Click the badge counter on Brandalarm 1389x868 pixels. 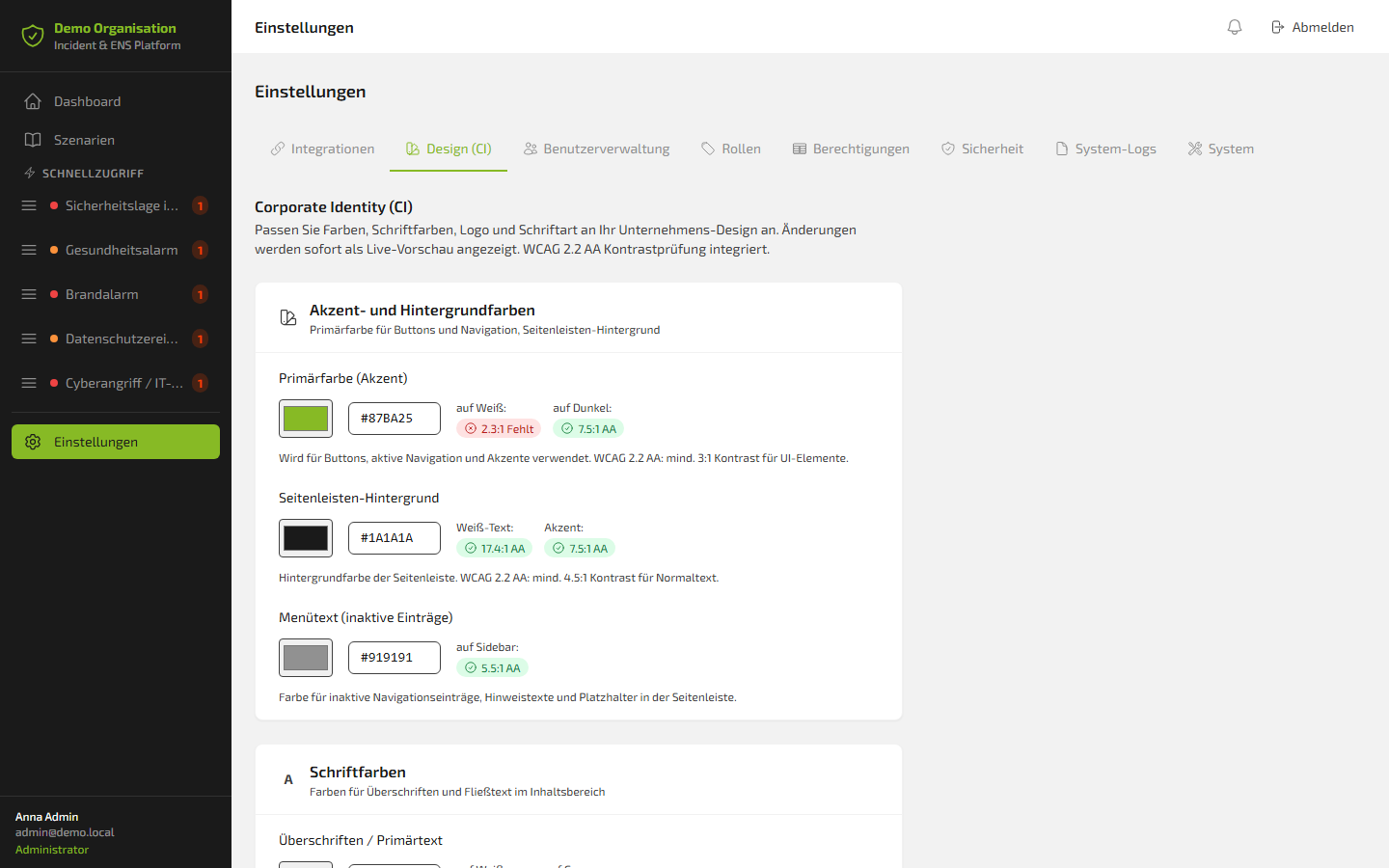200,294
